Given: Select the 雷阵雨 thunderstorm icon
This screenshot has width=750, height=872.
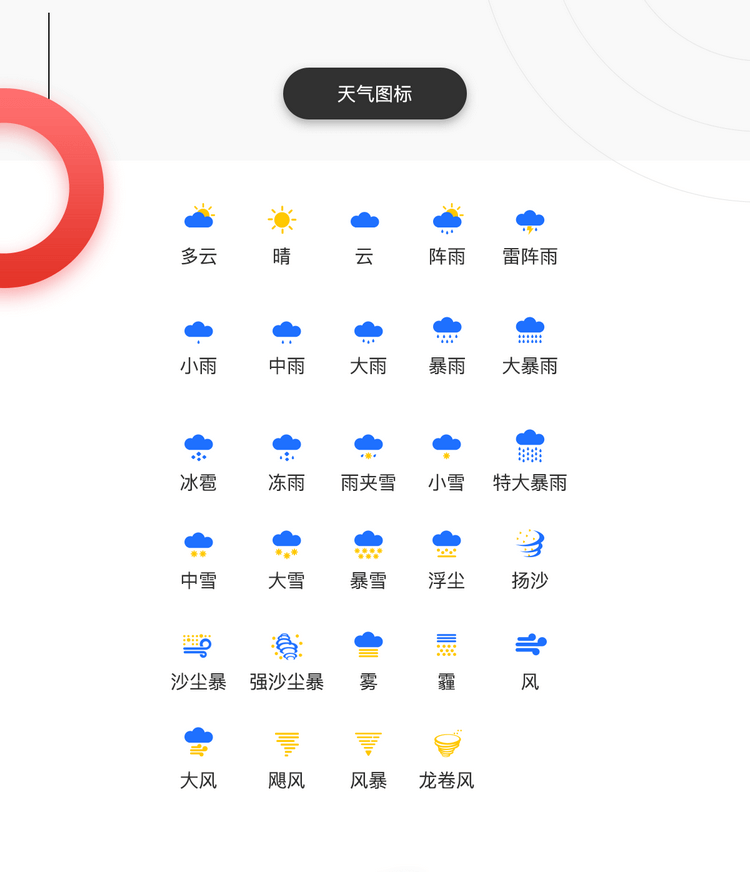Looking at the screenshot, I should click(x=530, y=222).
